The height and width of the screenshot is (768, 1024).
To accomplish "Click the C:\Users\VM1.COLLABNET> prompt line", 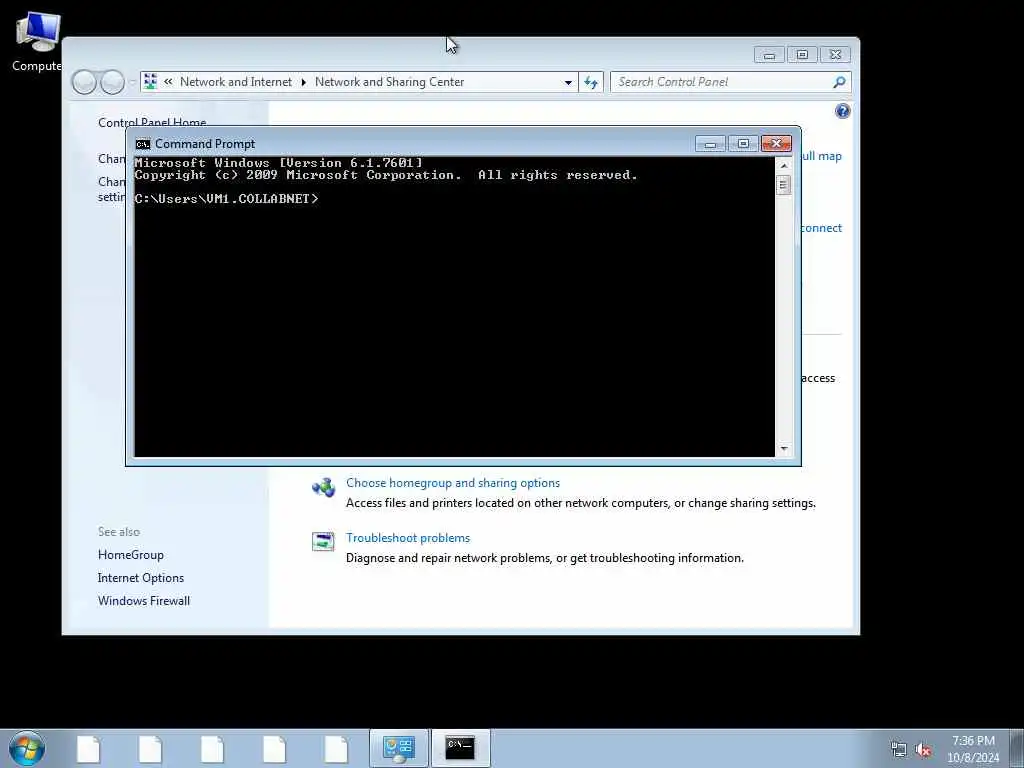I will coord(226,199).
